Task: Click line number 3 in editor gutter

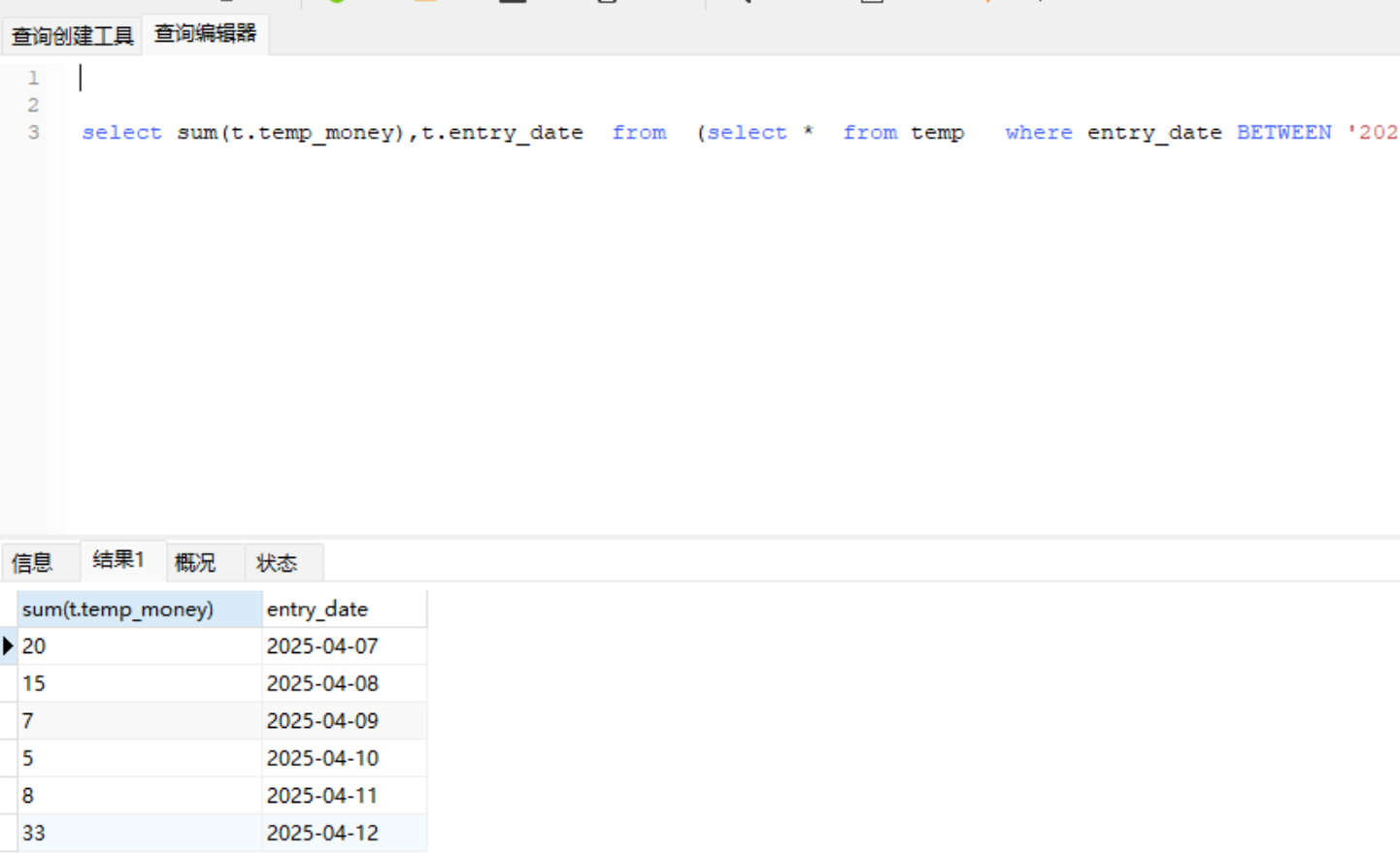Action: tap(33, 132)
